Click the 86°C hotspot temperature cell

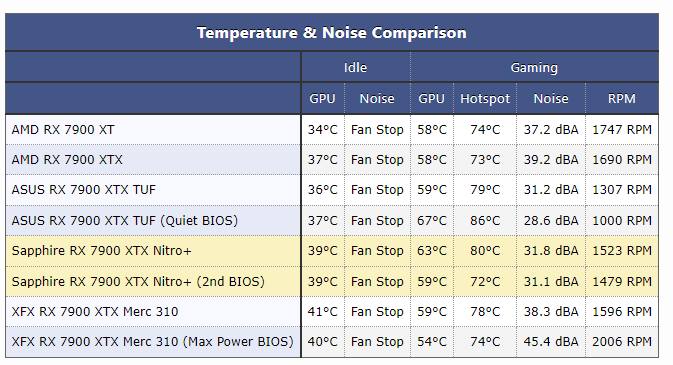point(485,221)
